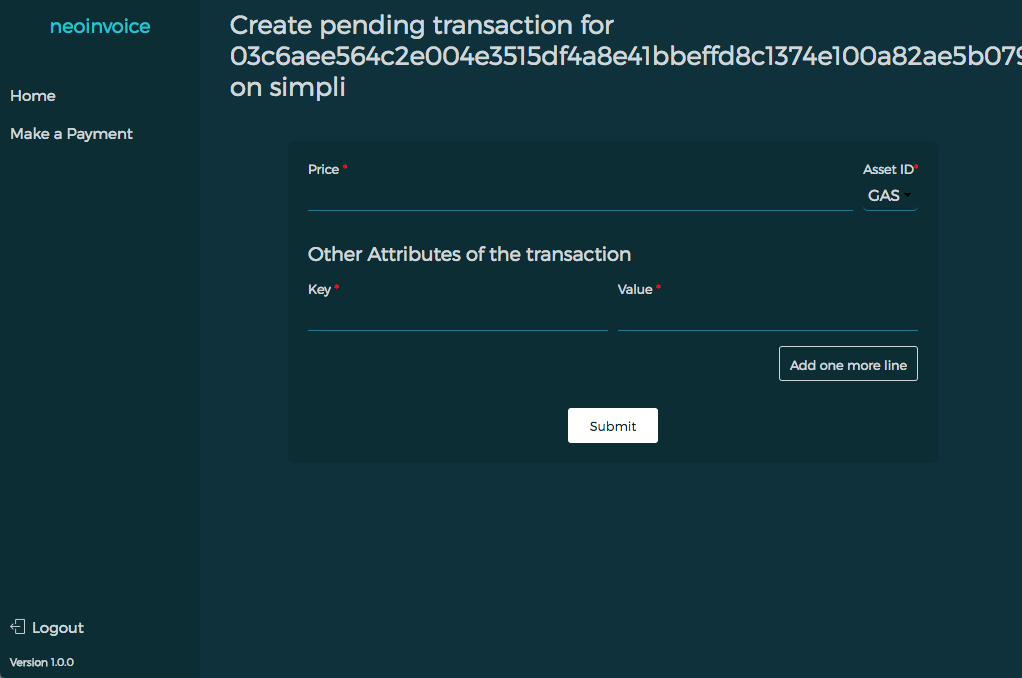This screenshot has width=1022, height=678.
Task: Click the Key attribute label
Action: pyautogui.click(x=319, y=290)
